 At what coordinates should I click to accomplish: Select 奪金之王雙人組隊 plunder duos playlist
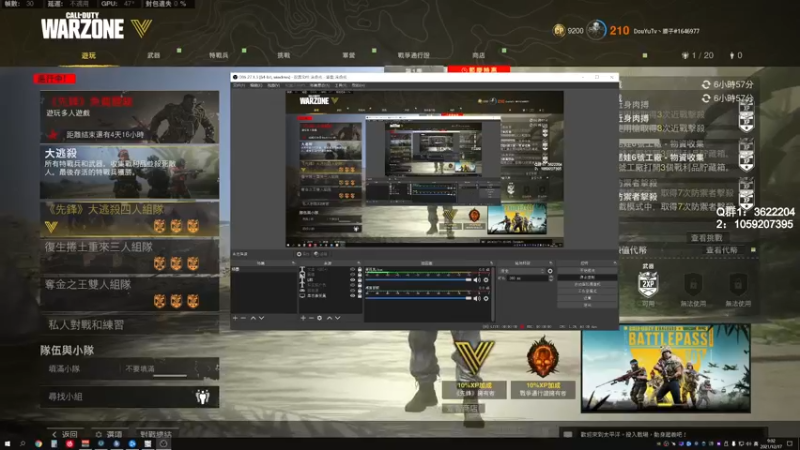(x=130, y=294)
